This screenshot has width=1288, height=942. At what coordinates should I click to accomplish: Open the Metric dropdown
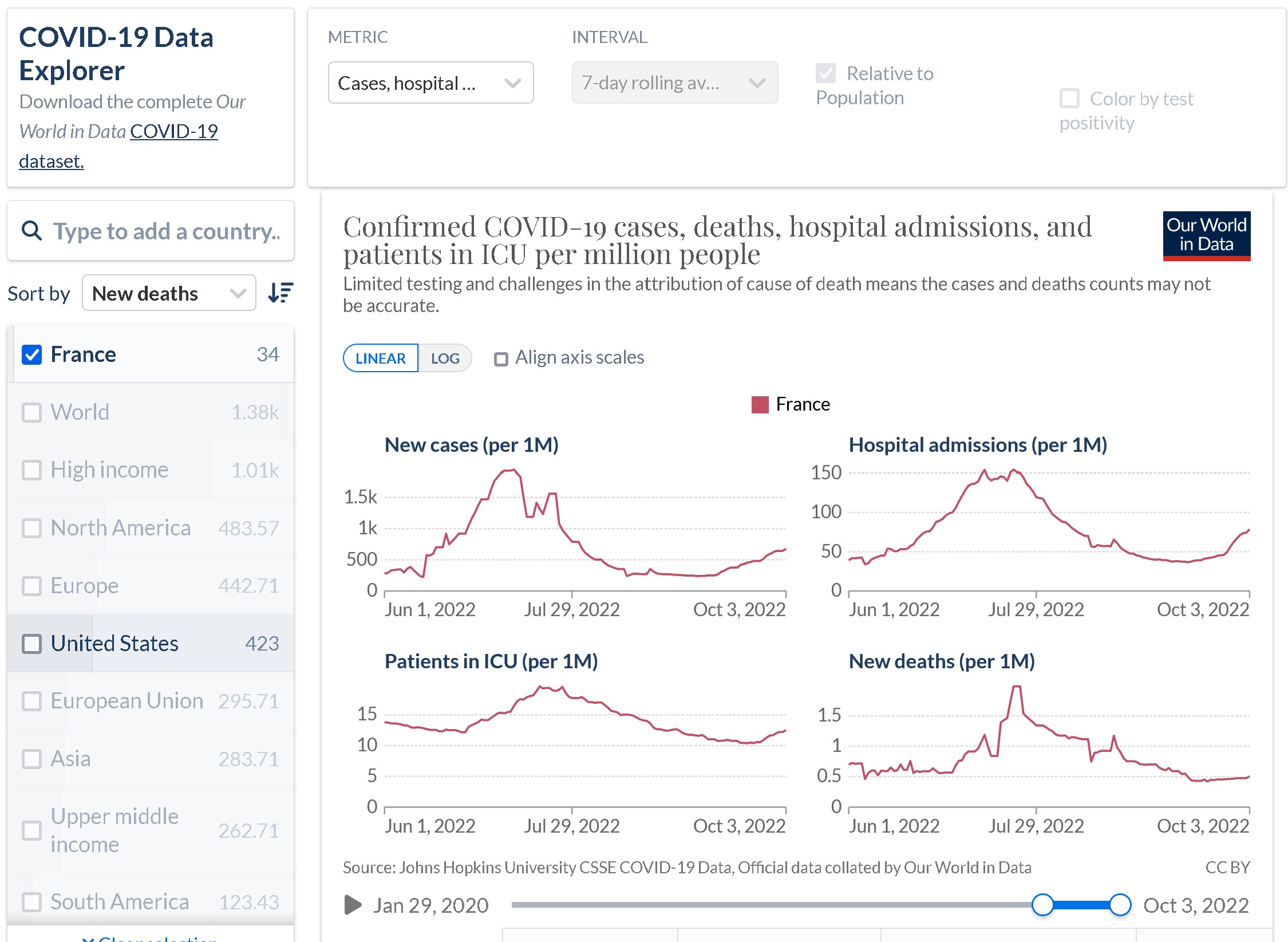click(430, 83)
